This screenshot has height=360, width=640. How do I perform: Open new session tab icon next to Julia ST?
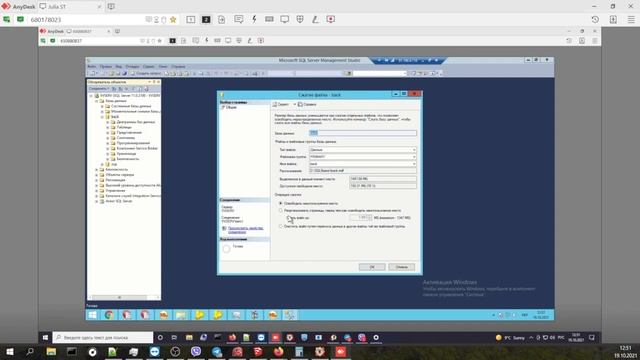pyautogui.click(x=111, y=7)
